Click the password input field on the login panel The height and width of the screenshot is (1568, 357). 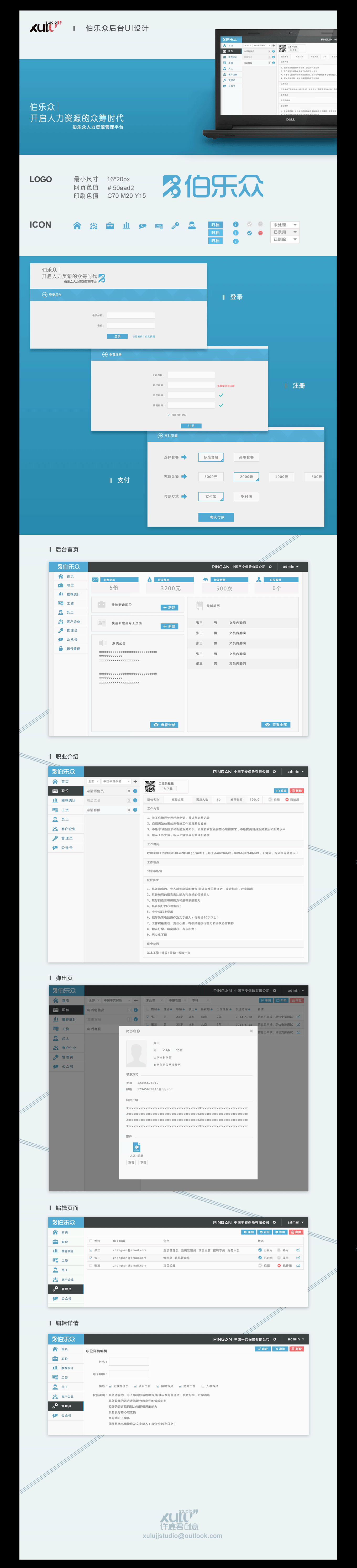(131, 326)
